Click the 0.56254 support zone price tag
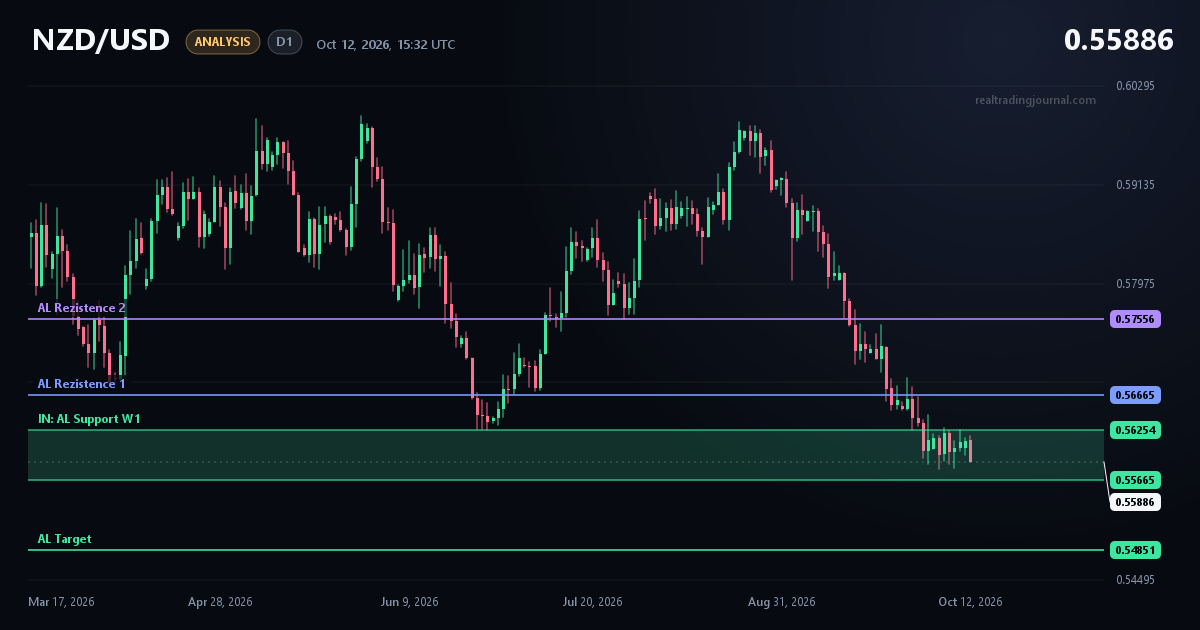 [x=1135, y=430]
